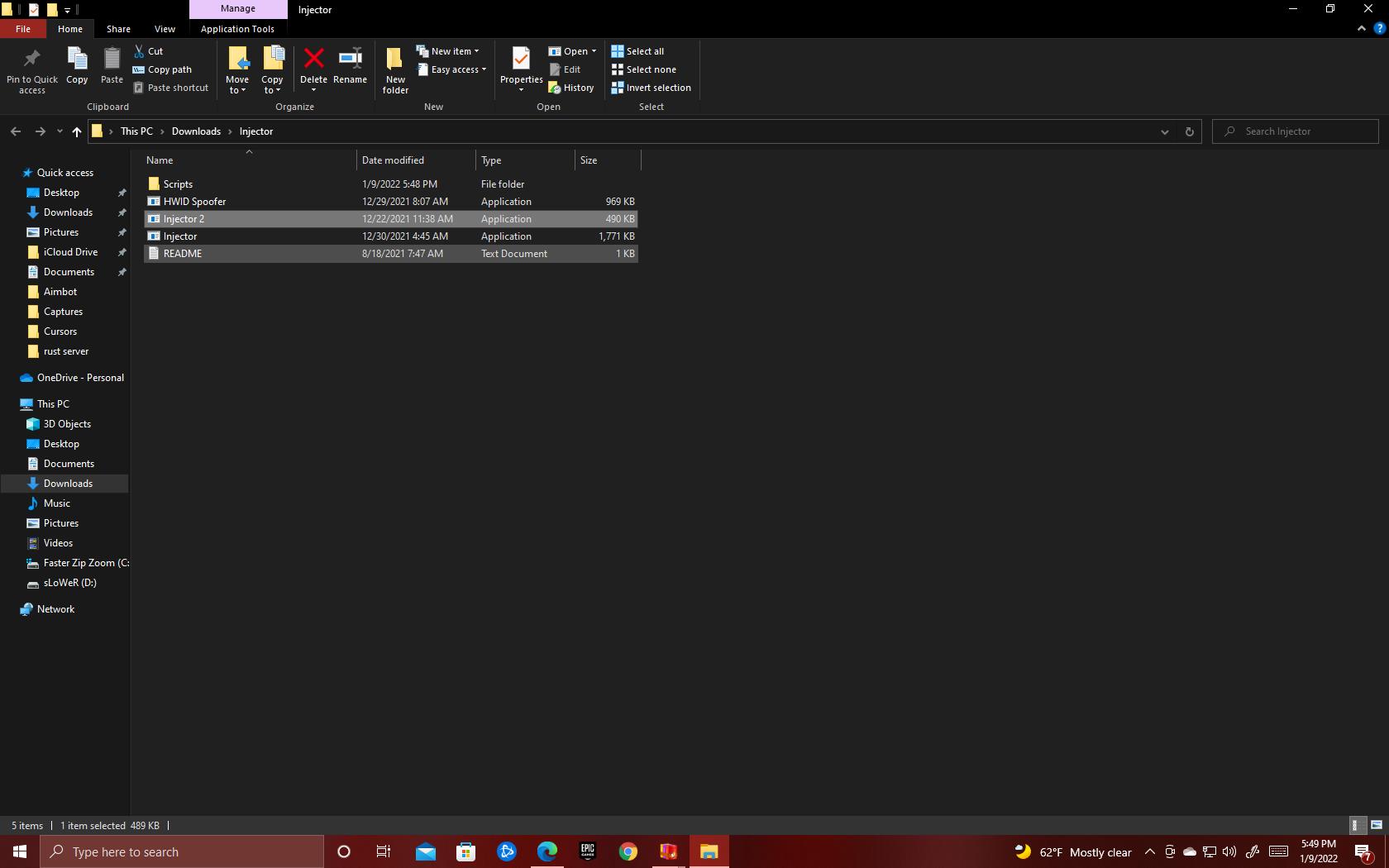The image size is (1389, 868).
Task: Switch to large icons view toggle
Action: click(1377, 825)
